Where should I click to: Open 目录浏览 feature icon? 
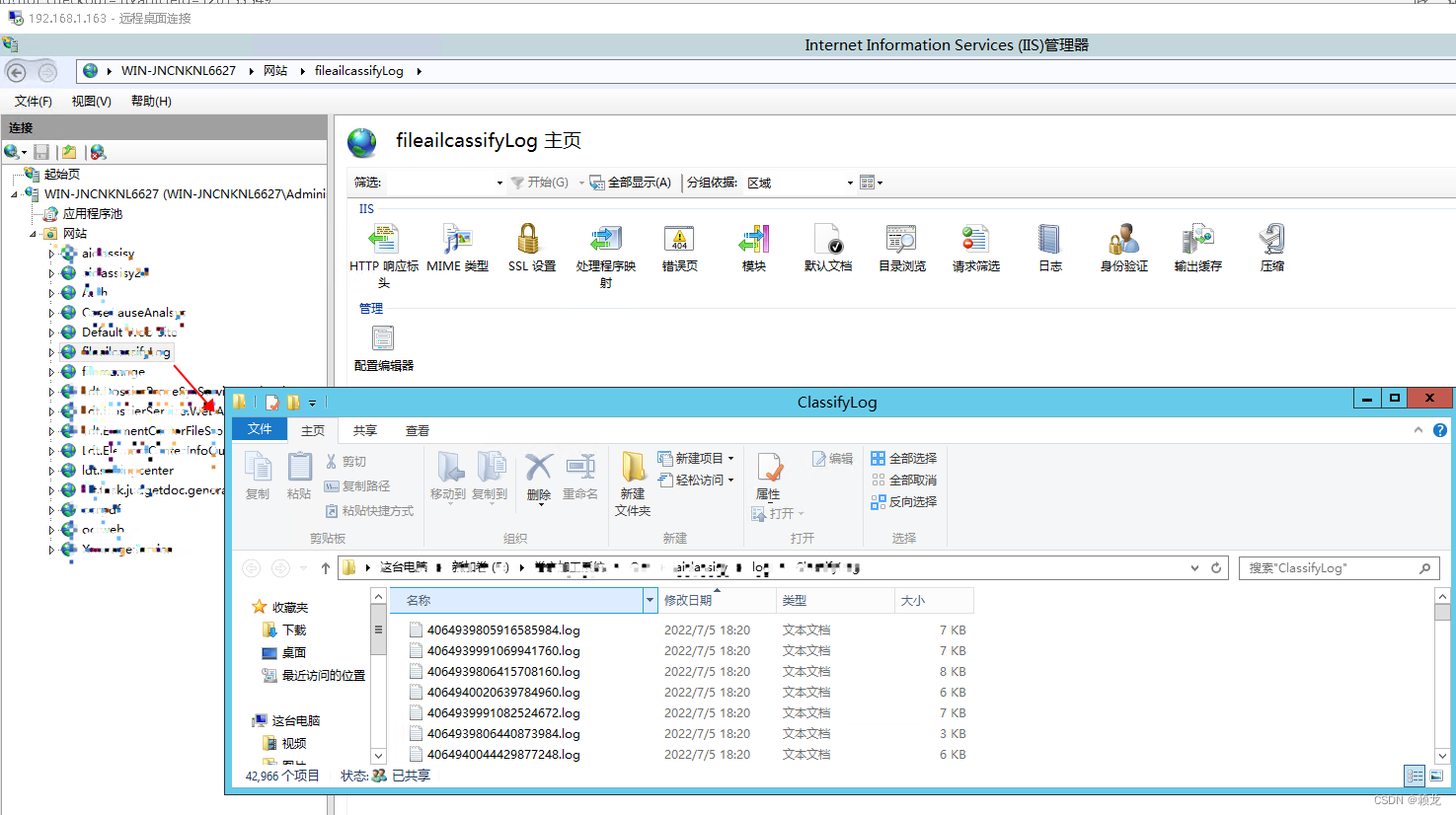click(x=901, y=239)
